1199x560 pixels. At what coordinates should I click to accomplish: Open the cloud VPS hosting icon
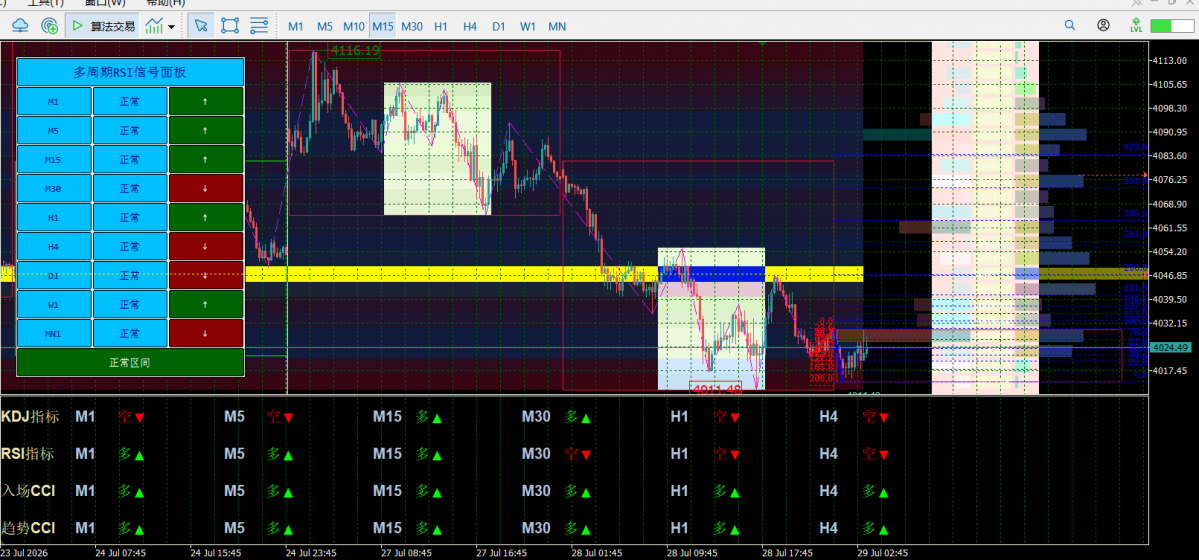(x=21, y=26)
